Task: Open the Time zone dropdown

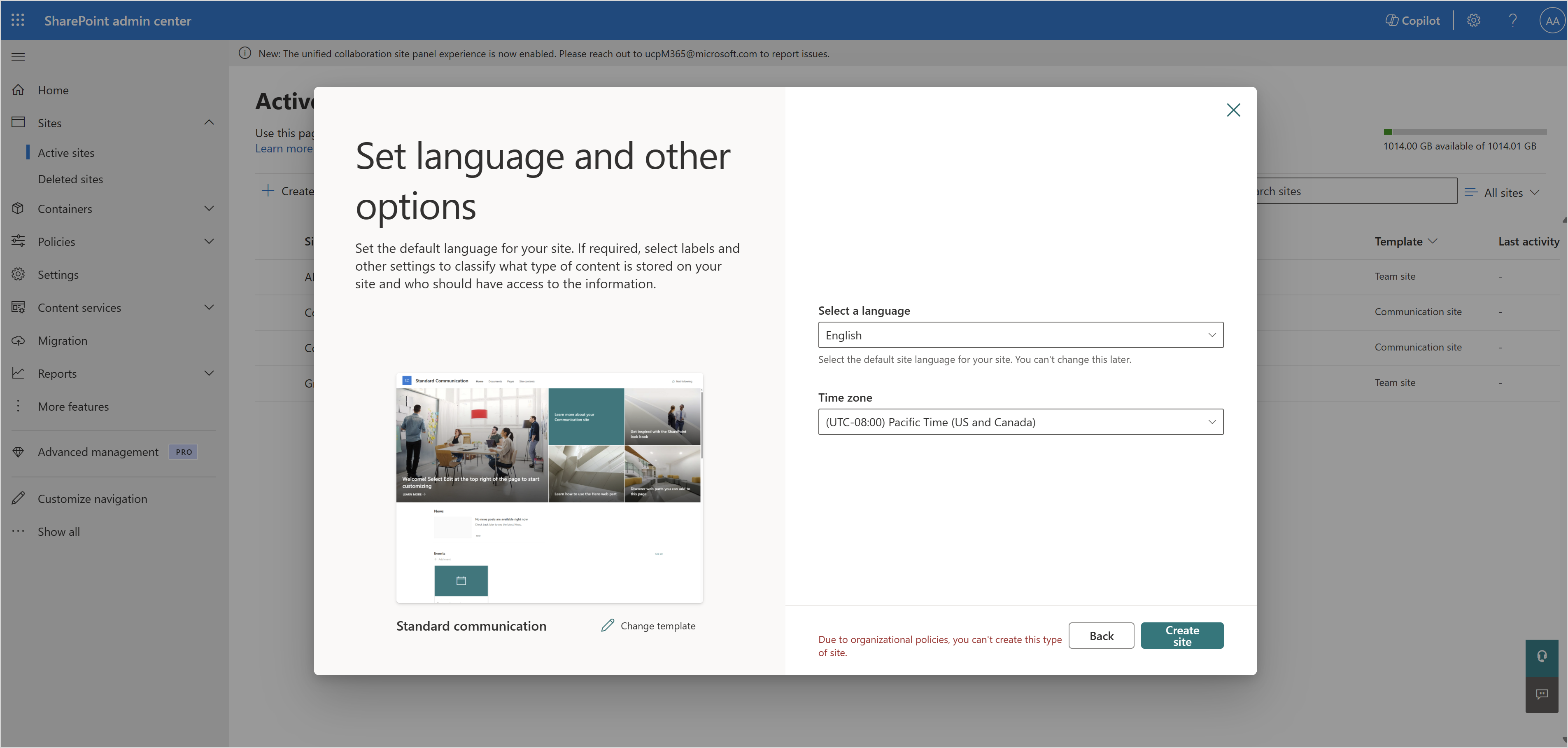Action: pyautogui.click(x=1020, y=421)
